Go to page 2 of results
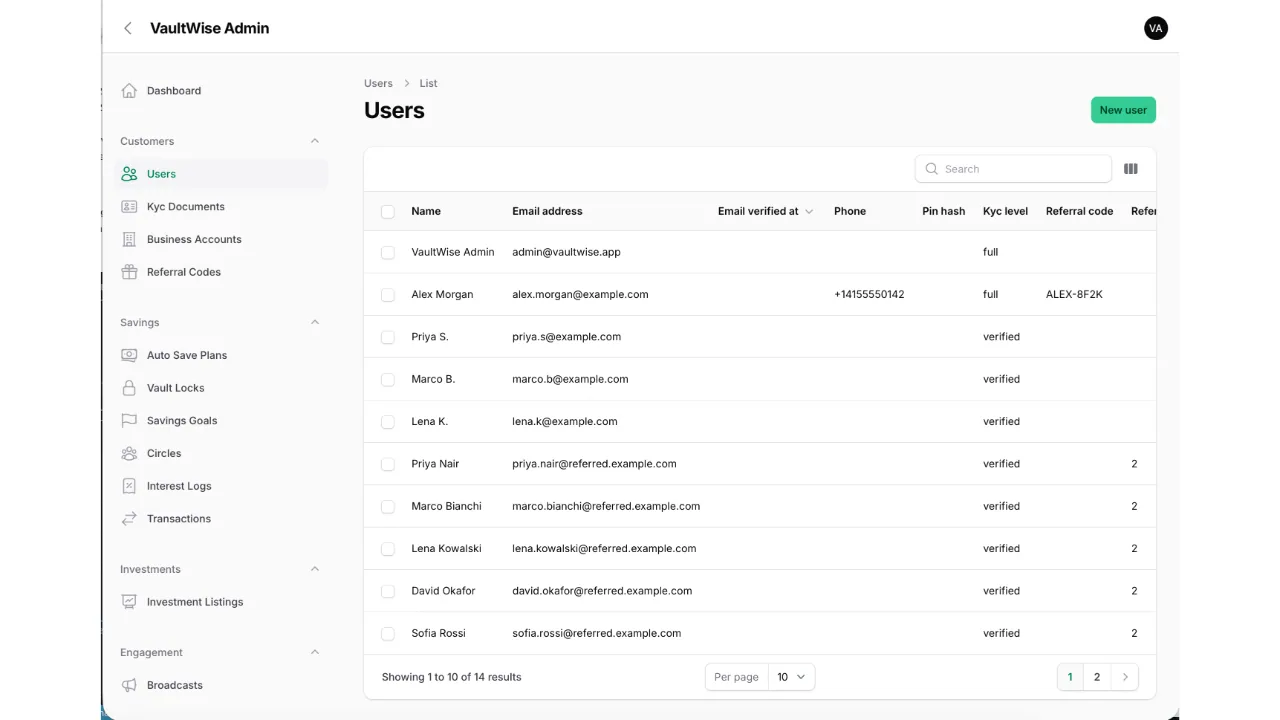 coord(1097,677)
